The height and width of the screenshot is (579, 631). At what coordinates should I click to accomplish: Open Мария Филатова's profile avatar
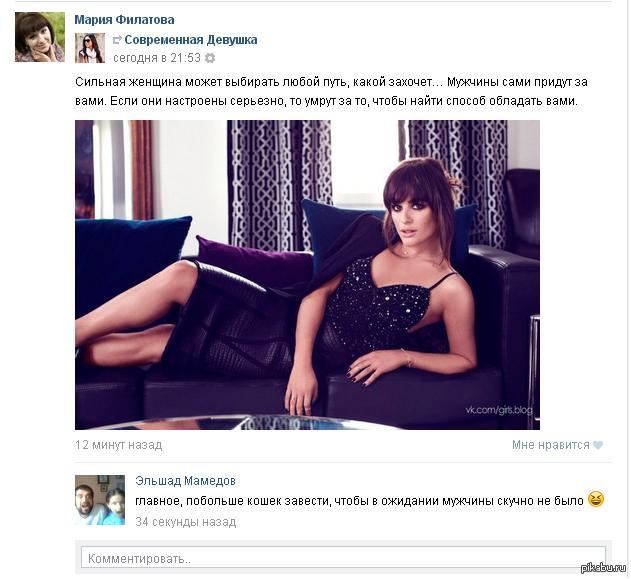[x=40, y=37]
